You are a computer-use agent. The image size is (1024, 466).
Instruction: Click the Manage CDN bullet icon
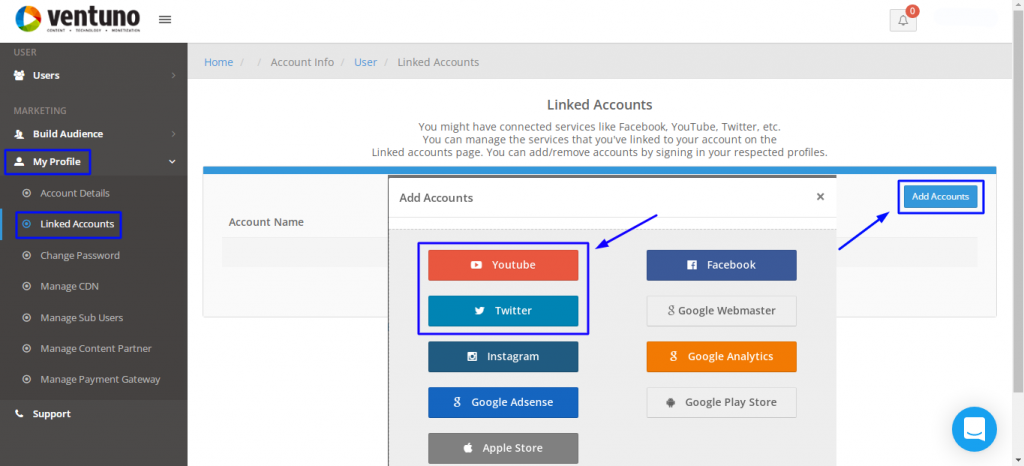[27, 287]
